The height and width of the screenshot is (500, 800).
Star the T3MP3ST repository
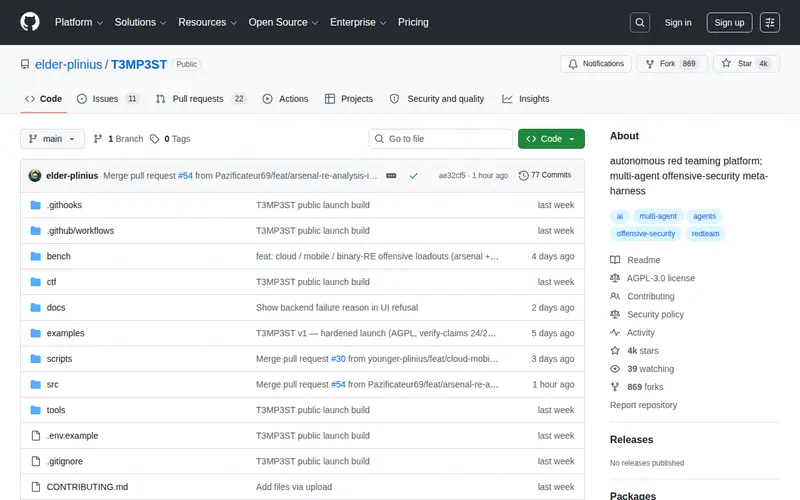pyautogui.click(x=746, y=64)
